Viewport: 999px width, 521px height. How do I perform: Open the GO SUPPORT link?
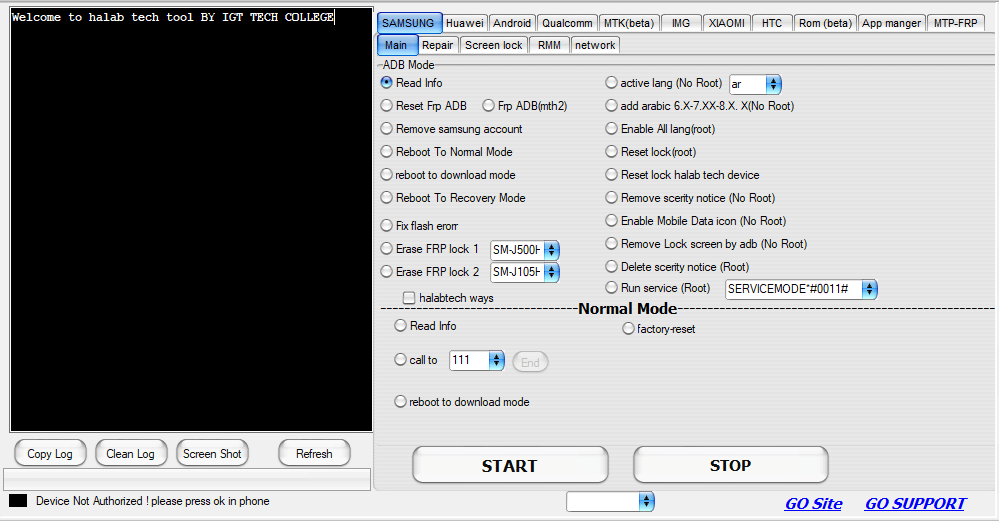(915, 504)
